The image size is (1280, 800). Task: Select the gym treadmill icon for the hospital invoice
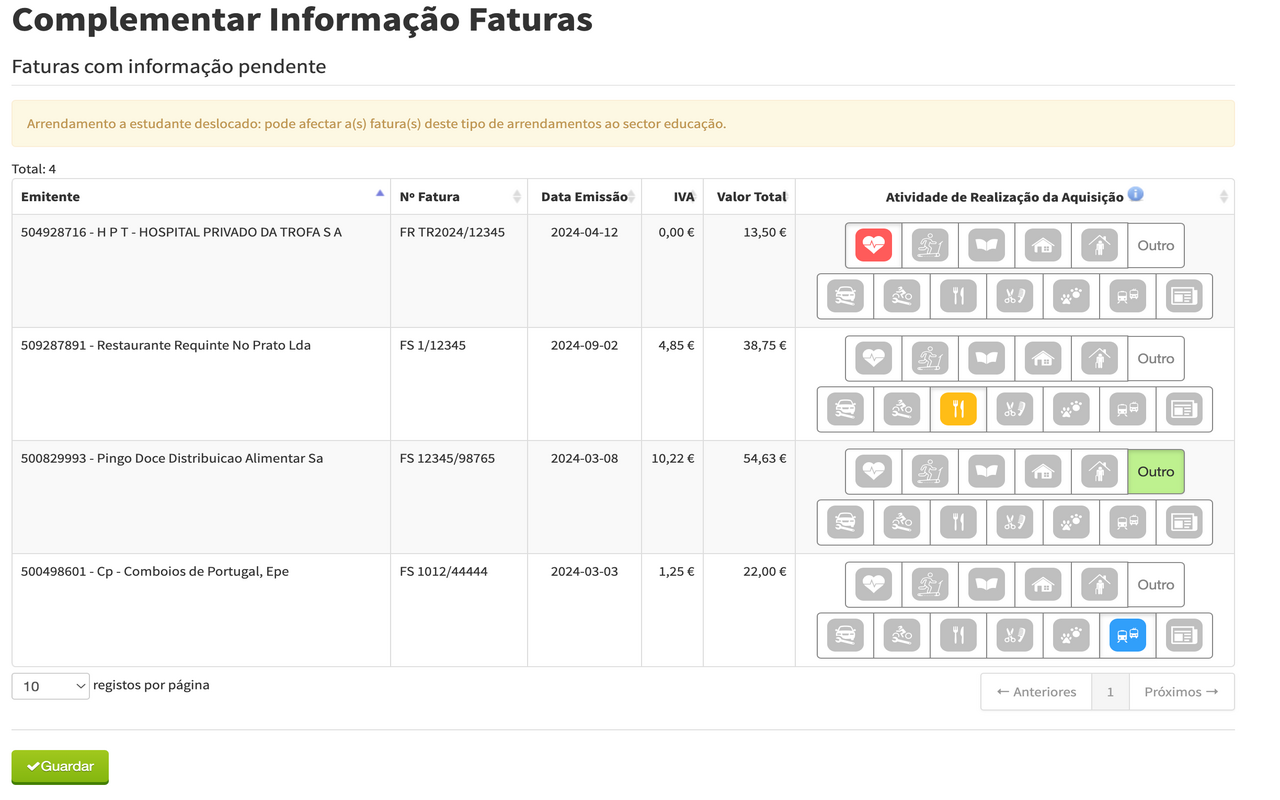coord(929,245)
